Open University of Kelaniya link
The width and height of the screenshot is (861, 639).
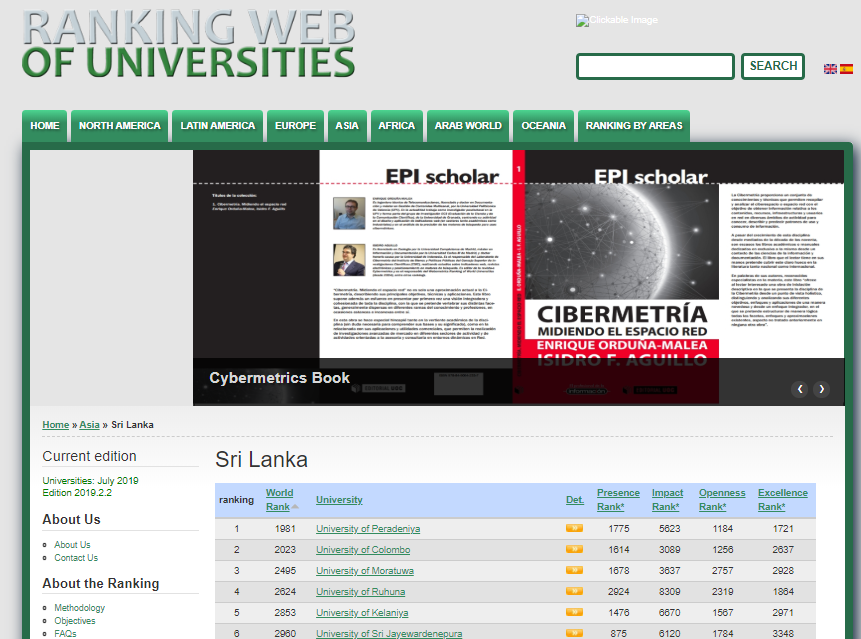pyautogui.click(x=362, y=613)
